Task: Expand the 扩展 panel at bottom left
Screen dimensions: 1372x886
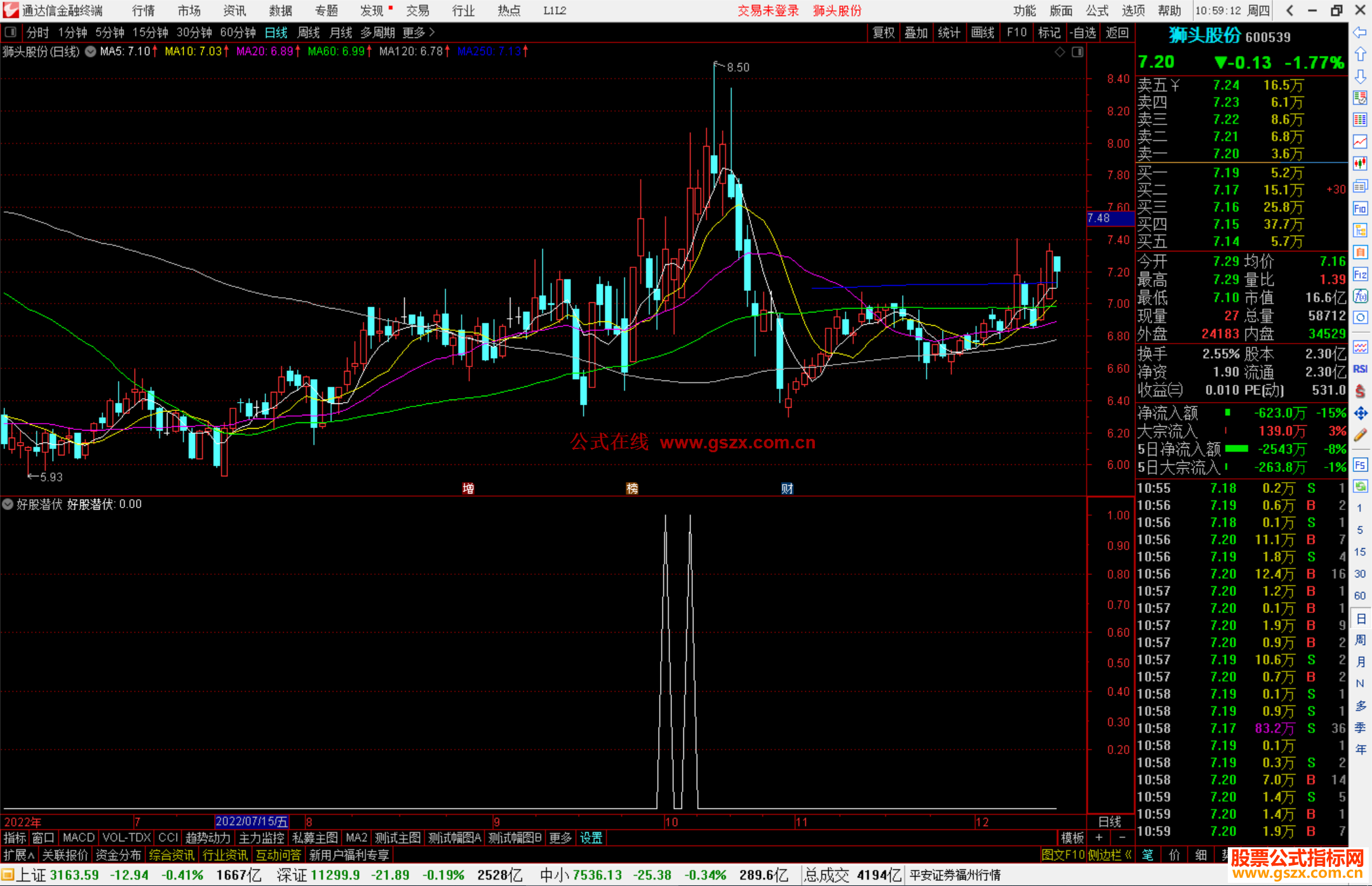Action: coord(19,855)
